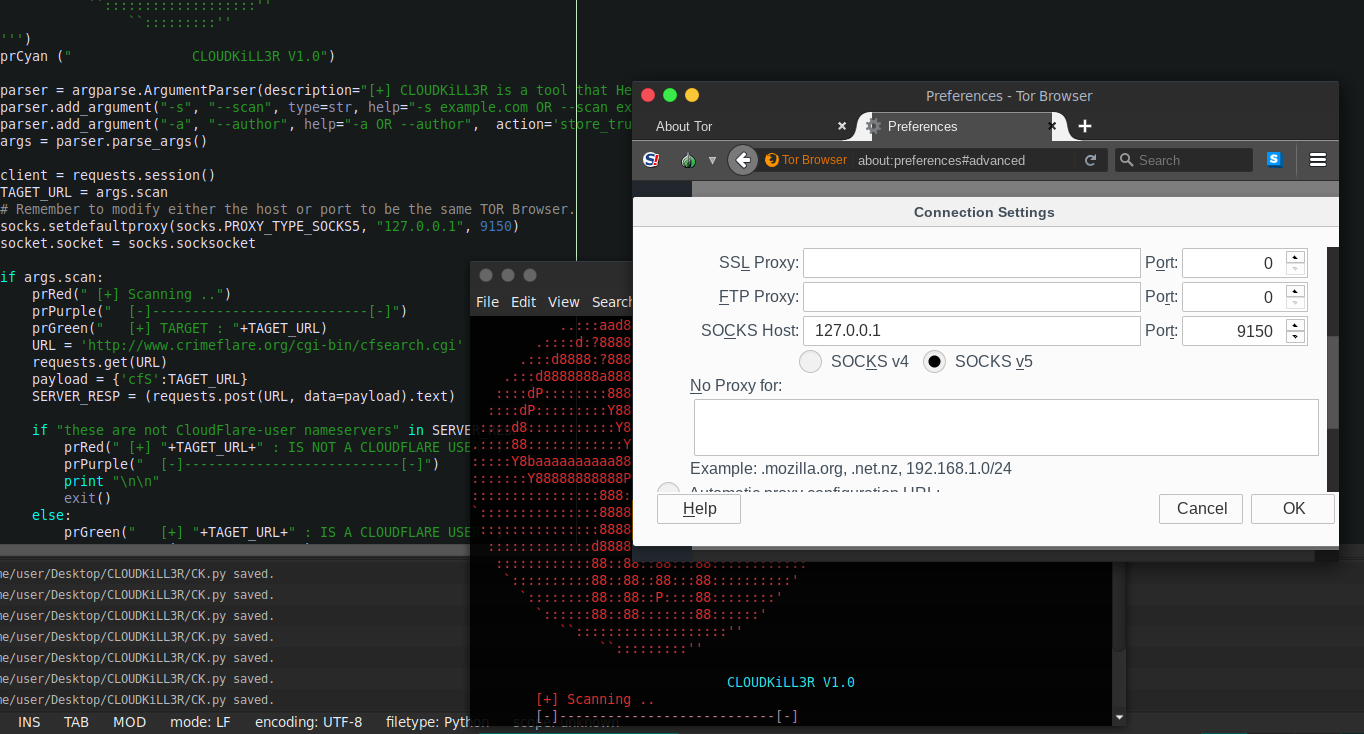Close the Preferences tab
The height and width of the screenshot is (734, 1364).
coord(1052,126)
